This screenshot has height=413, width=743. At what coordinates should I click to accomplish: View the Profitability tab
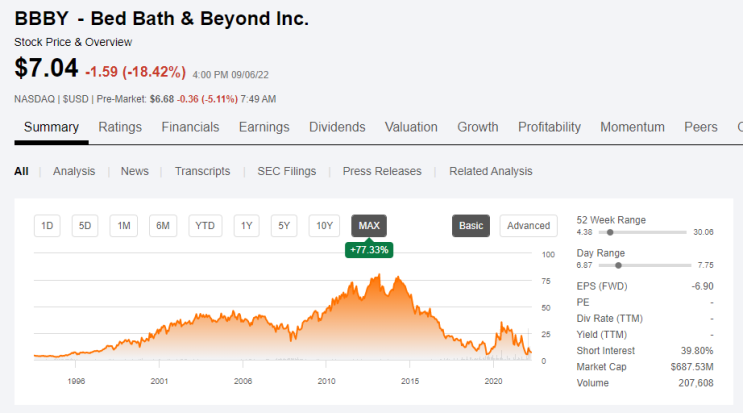[549, 127]
